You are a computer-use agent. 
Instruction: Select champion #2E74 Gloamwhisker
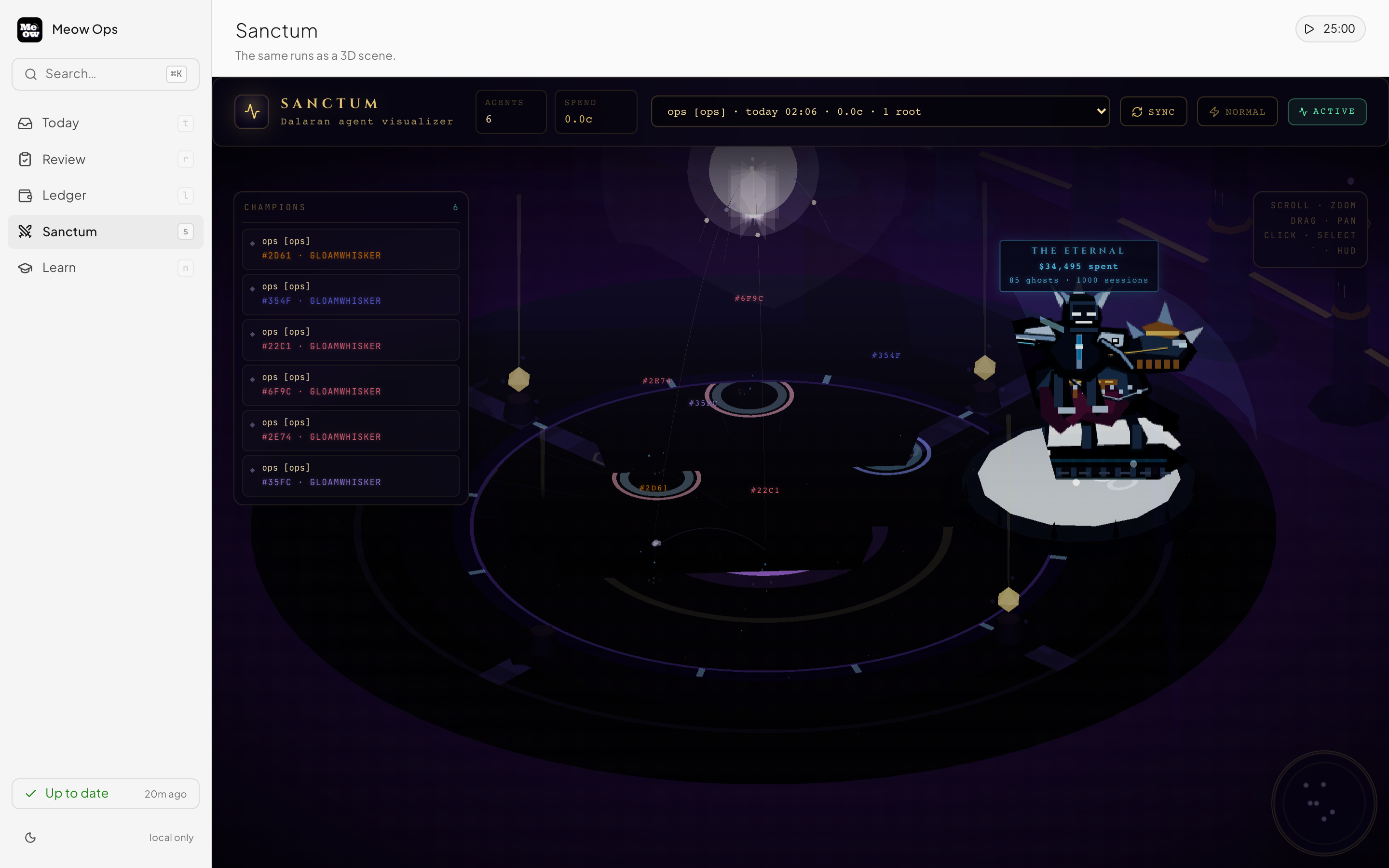351,430
